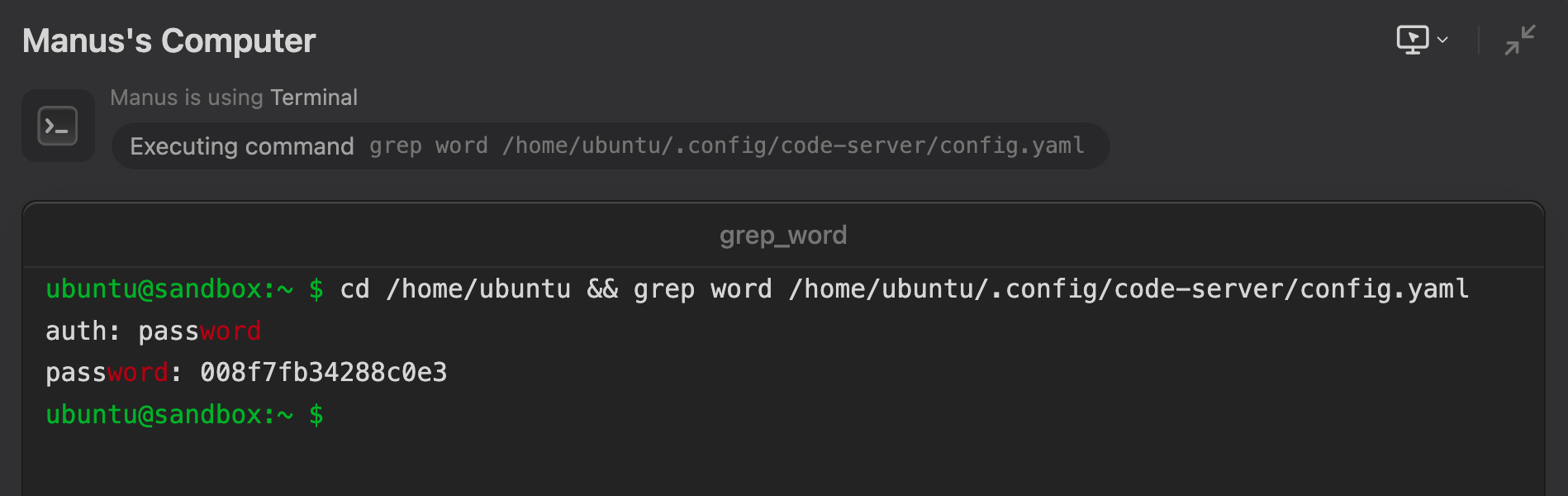1568x496 pixels.
Task: Collapse the Manus's Computer panel
Action: coord(1519,40)
